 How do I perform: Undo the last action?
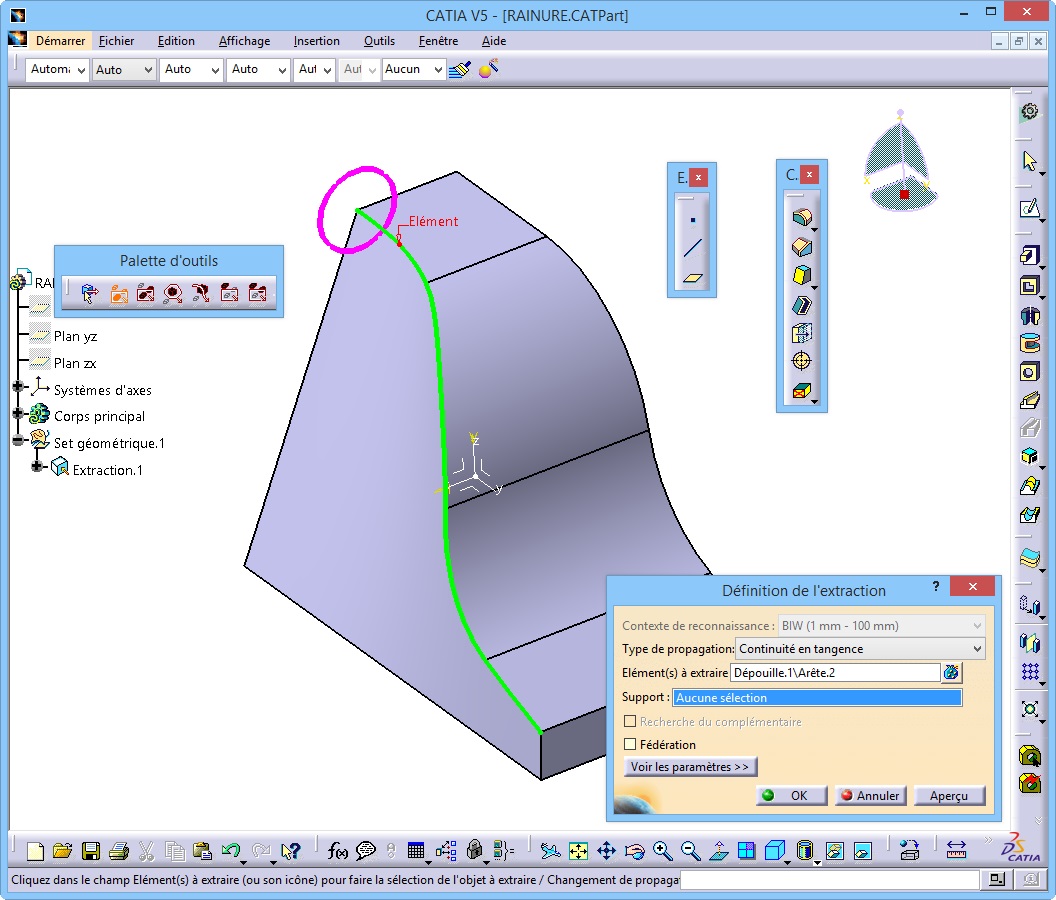tap(231, 851)
